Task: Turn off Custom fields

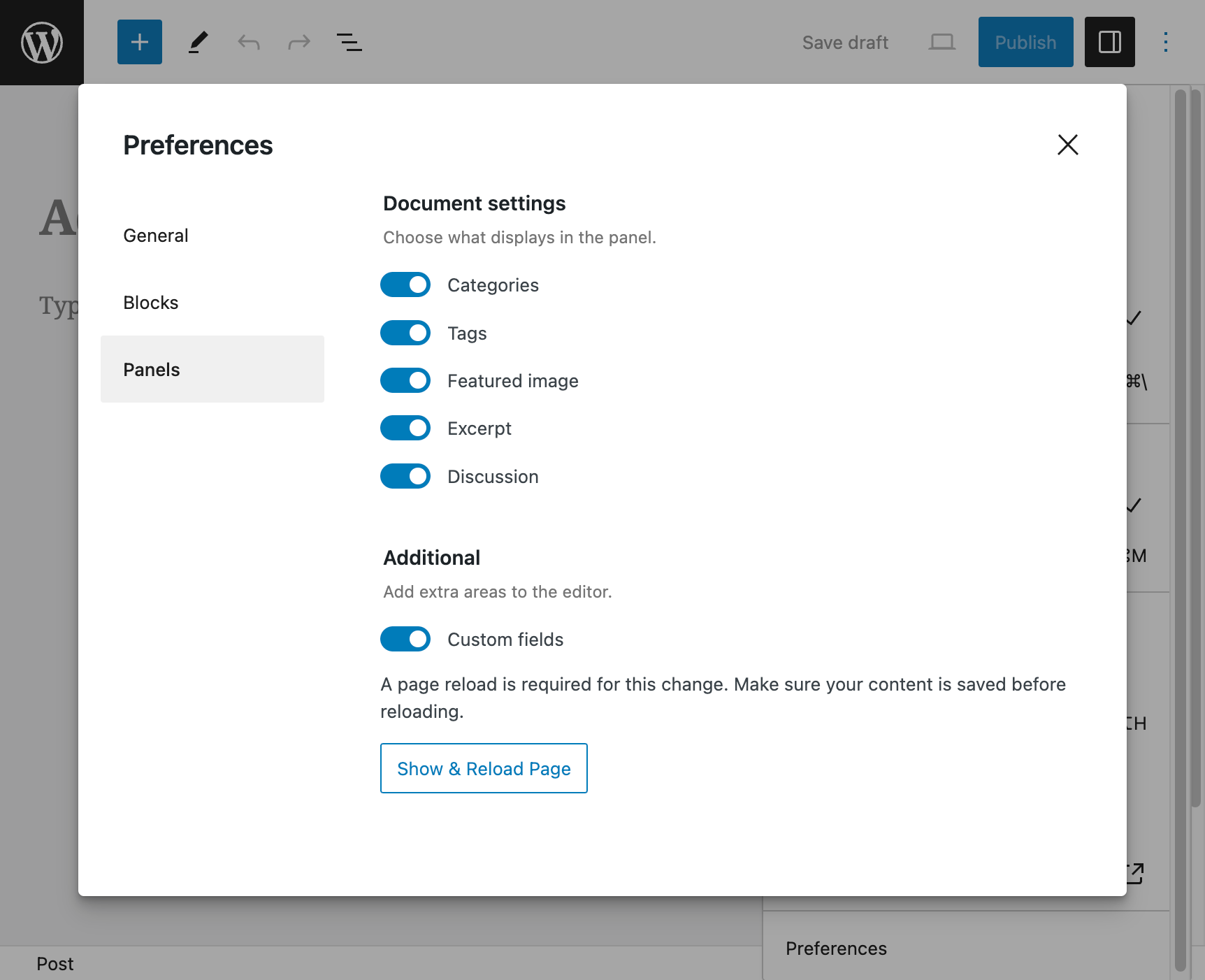Action: 405,639
